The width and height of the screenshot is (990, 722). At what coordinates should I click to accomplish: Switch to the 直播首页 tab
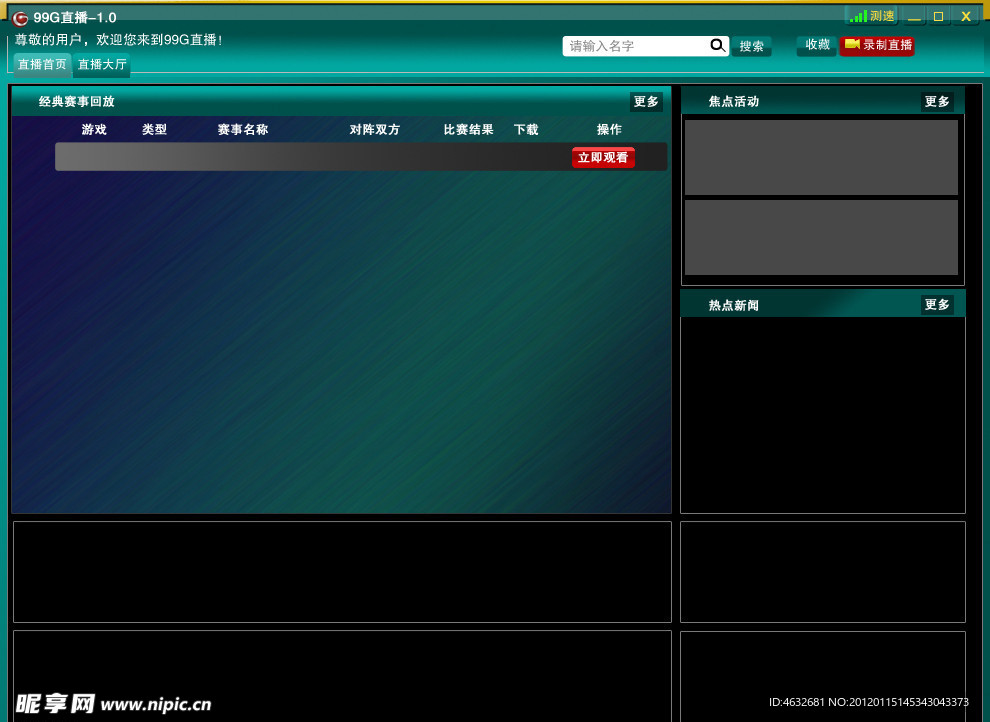(42, 65)
